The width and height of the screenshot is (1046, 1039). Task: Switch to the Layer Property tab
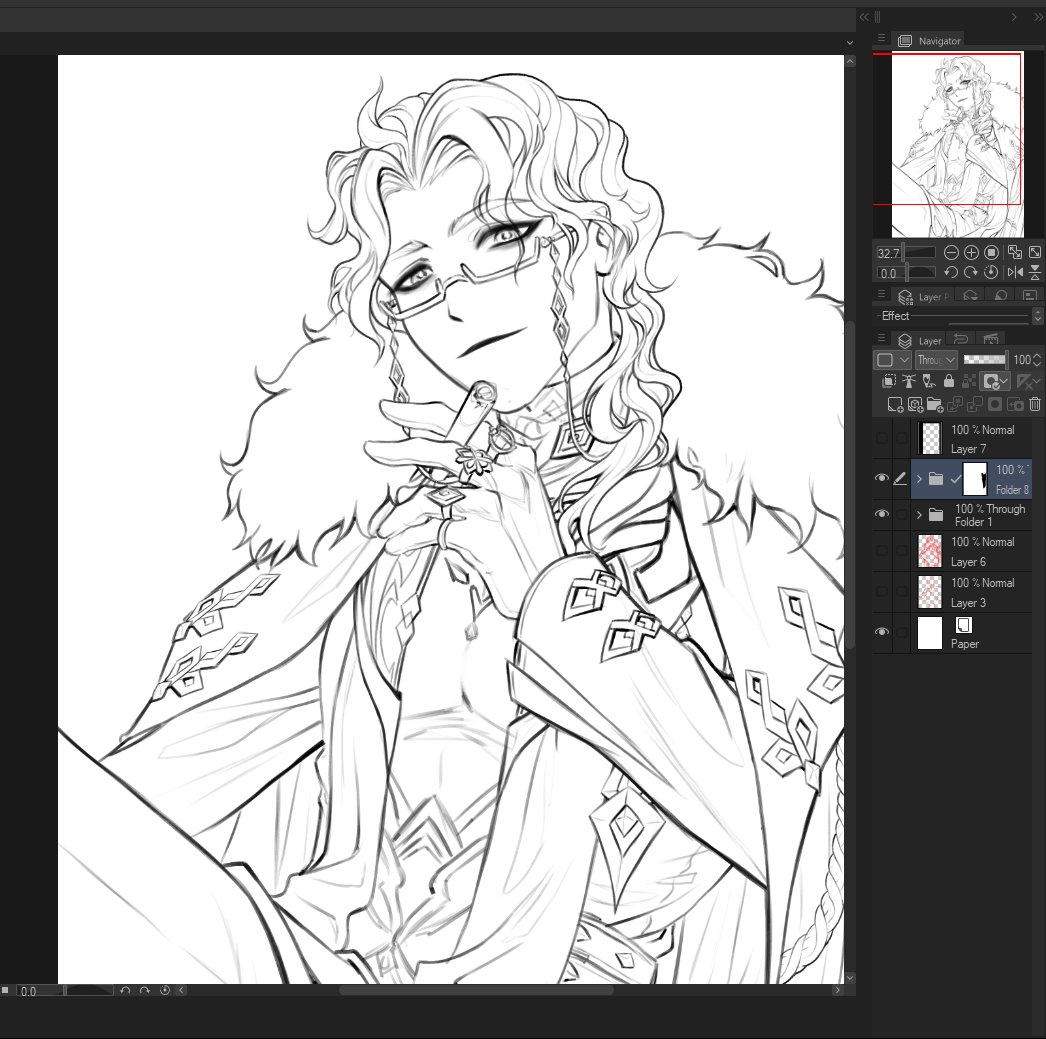pyautogui.click(x=923, y=297)
